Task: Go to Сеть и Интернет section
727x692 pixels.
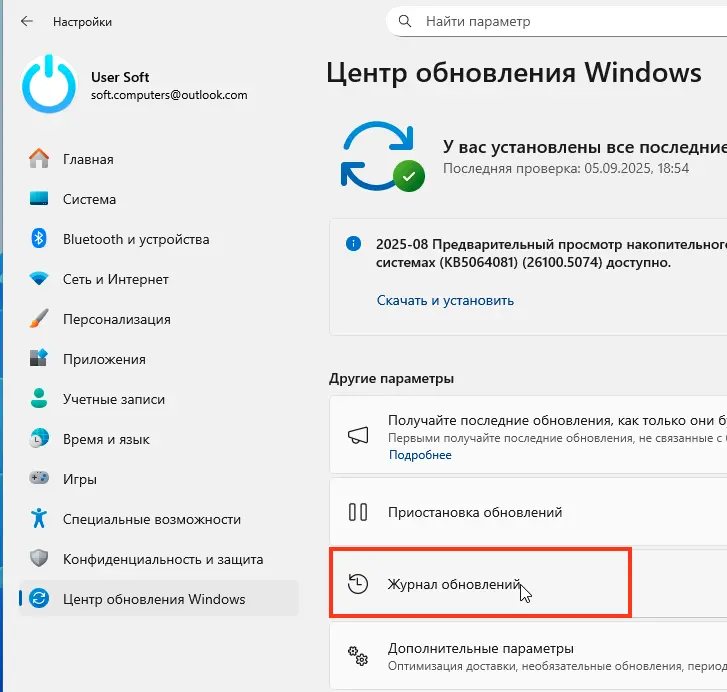Action: tap(115, 279)
